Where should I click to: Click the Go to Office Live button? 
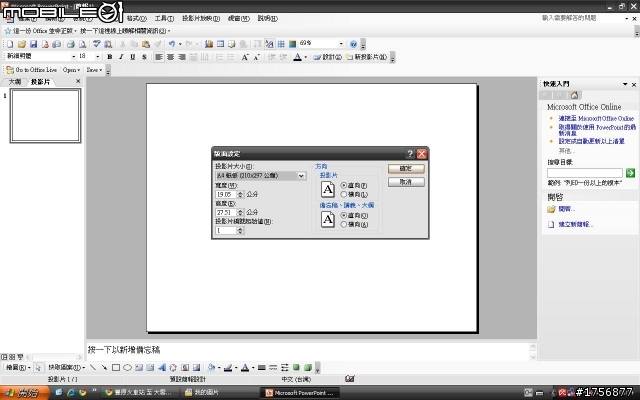(31, 70)
